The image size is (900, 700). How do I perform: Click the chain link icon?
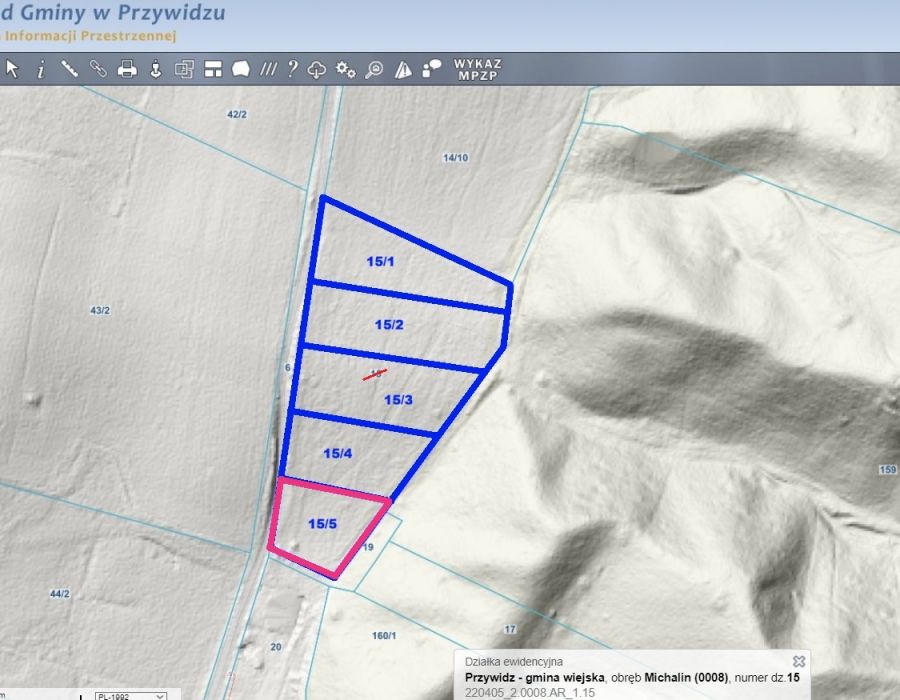click(98, 69)
